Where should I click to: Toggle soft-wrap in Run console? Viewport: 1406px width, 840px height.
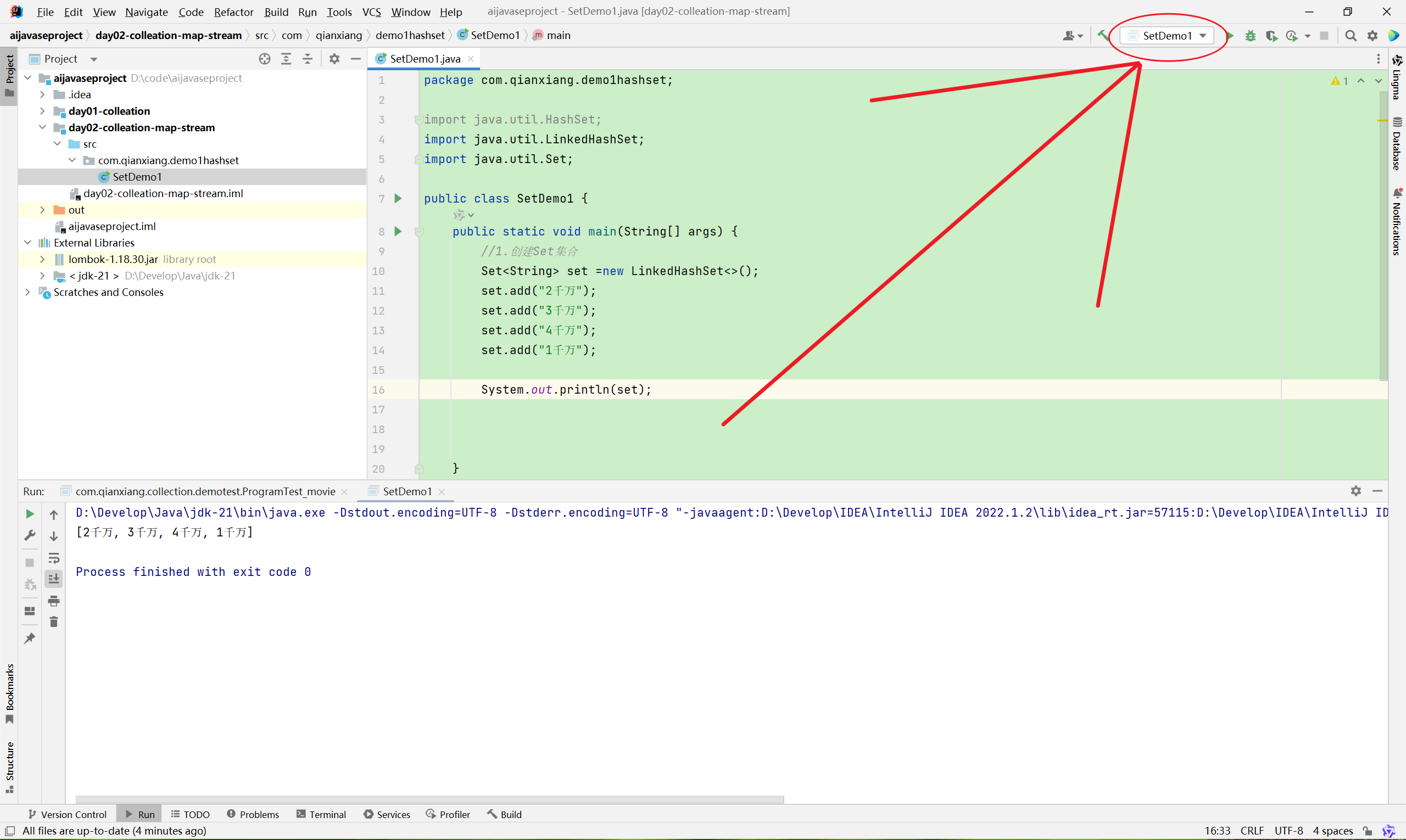click(x=54, y=558)
